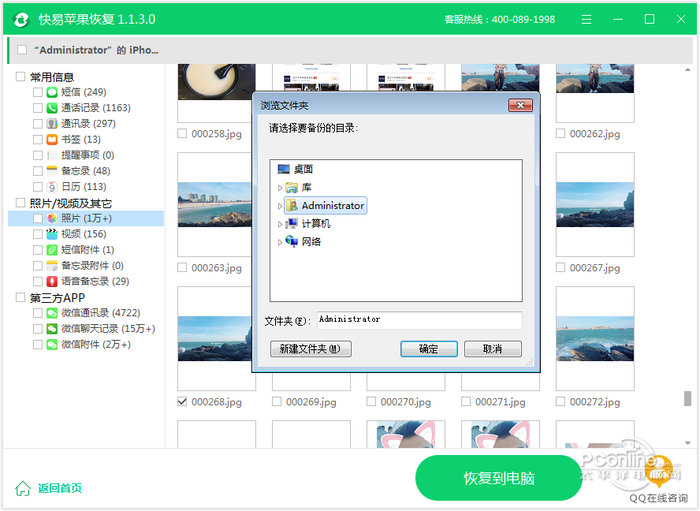Click the Administrator user folder icon

pos(292,205)
